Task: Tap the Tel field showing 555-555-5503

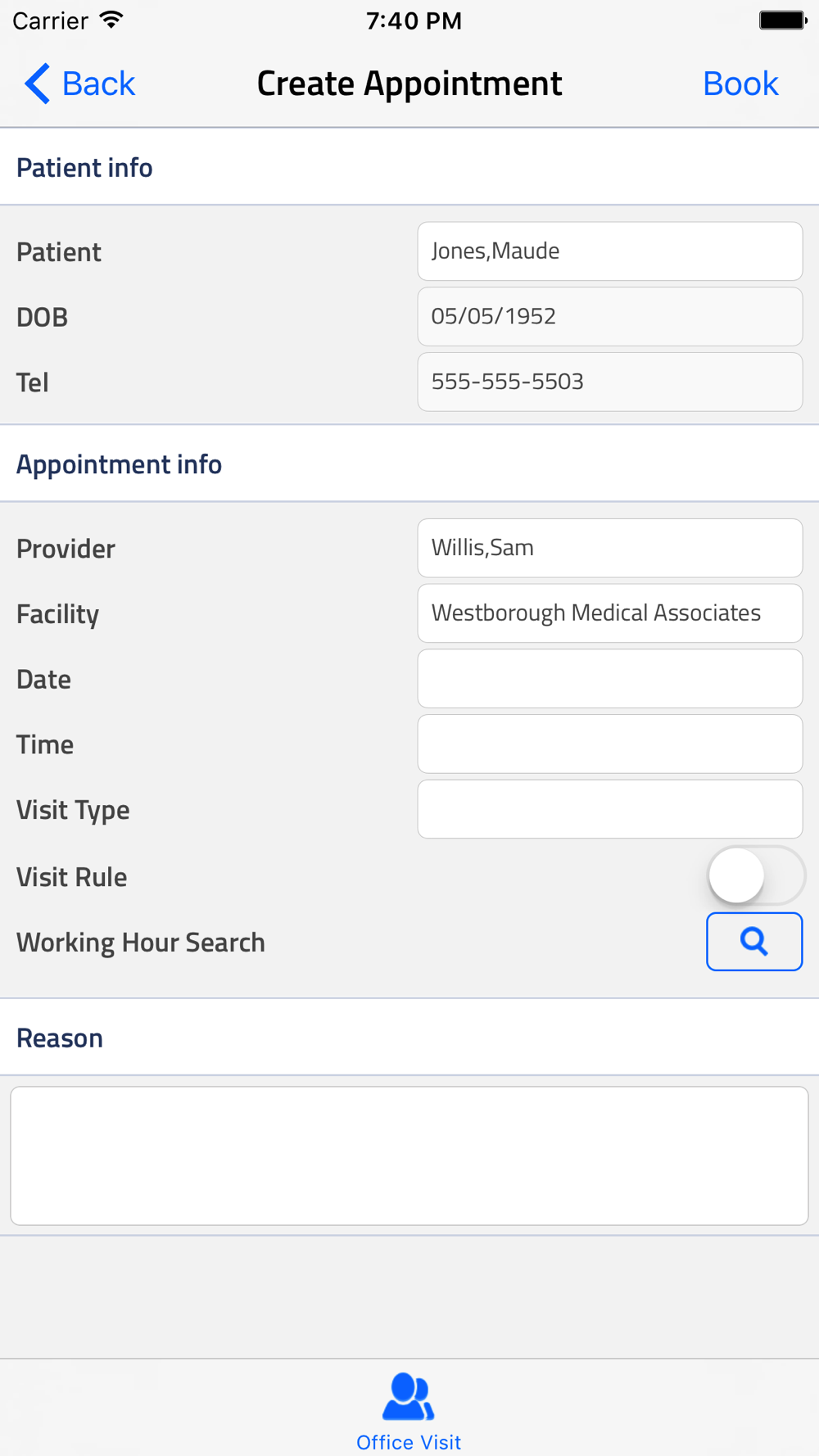Action: click(x=609, y=382)
